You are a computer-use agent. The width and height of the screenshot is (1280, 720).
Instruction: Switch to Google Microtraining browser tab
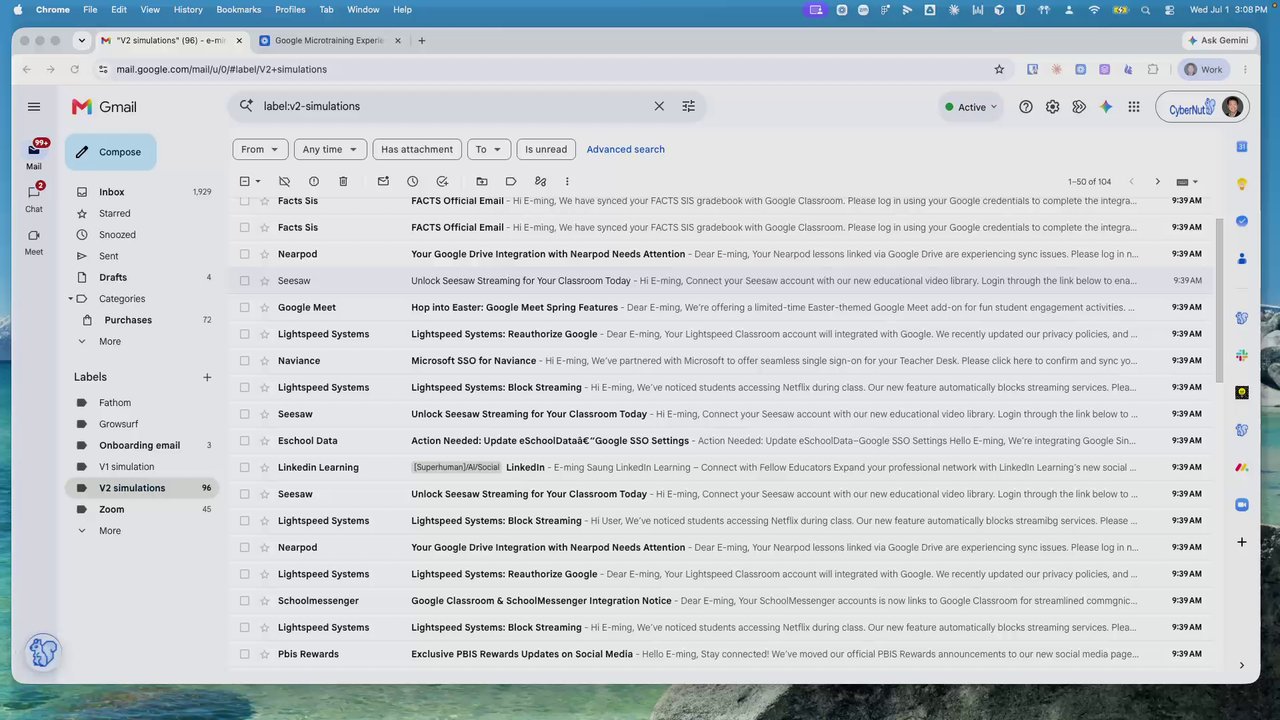(x=330, y=40)
